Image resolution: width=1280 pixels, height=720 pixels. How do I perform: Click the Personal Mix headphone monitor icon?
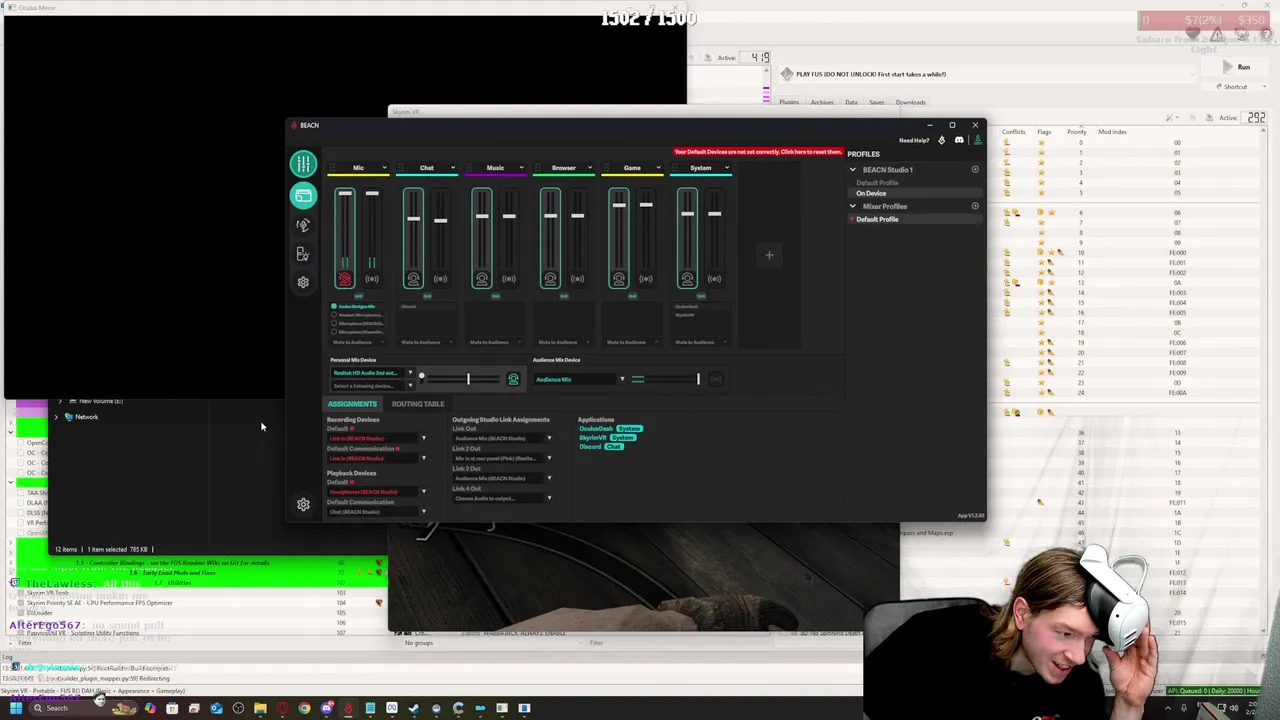513,379
